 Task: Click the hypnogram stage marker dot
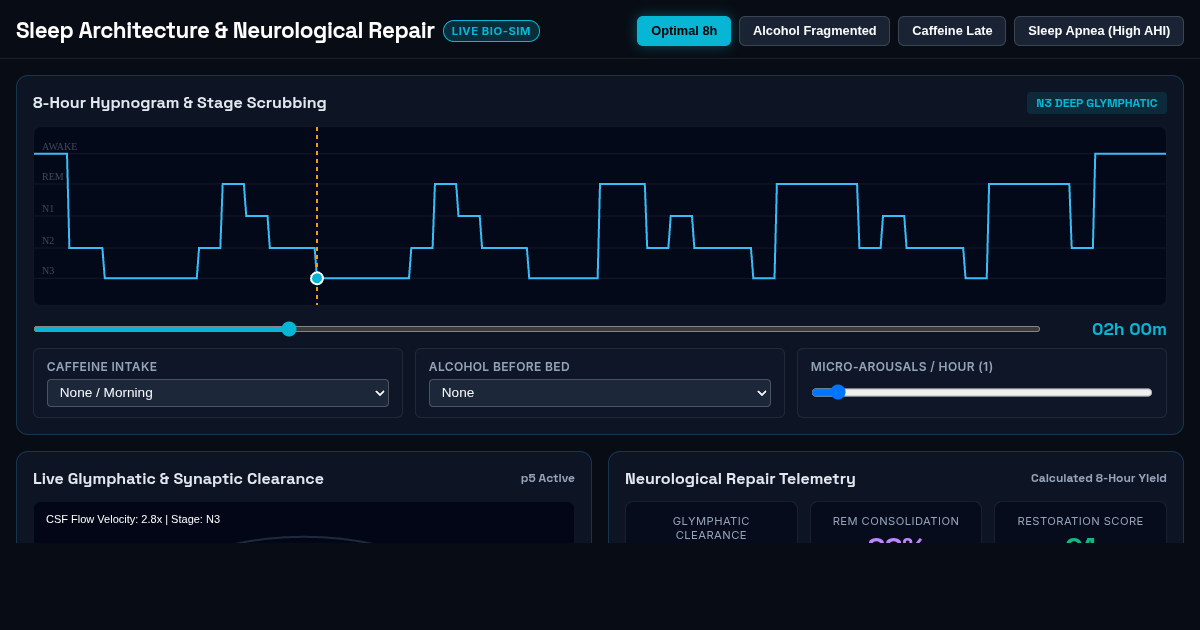pyautogui.click(x=317, y=278)
